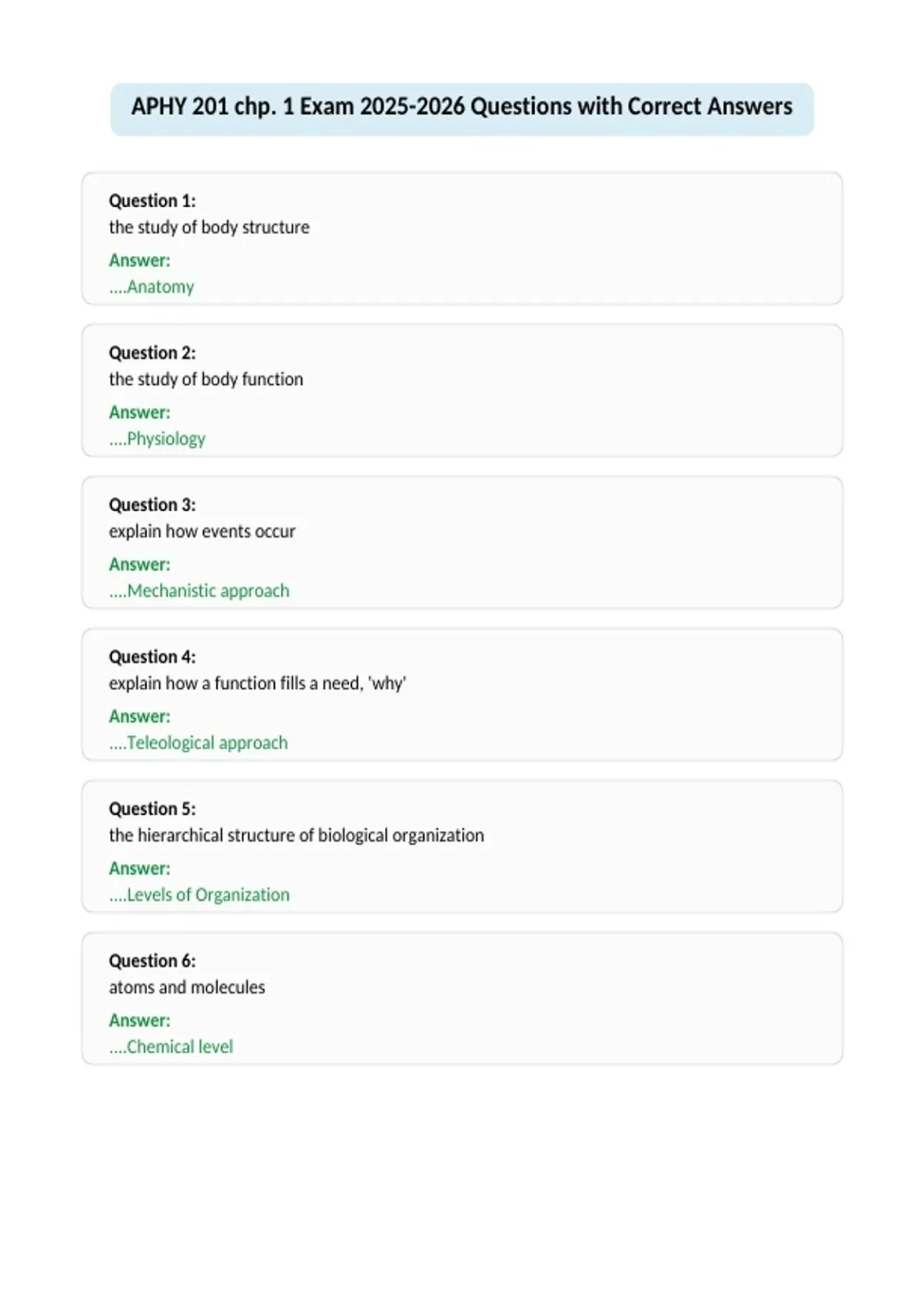
Task: Click the hierarchical structure question text
Action: (x=296, y=835)
